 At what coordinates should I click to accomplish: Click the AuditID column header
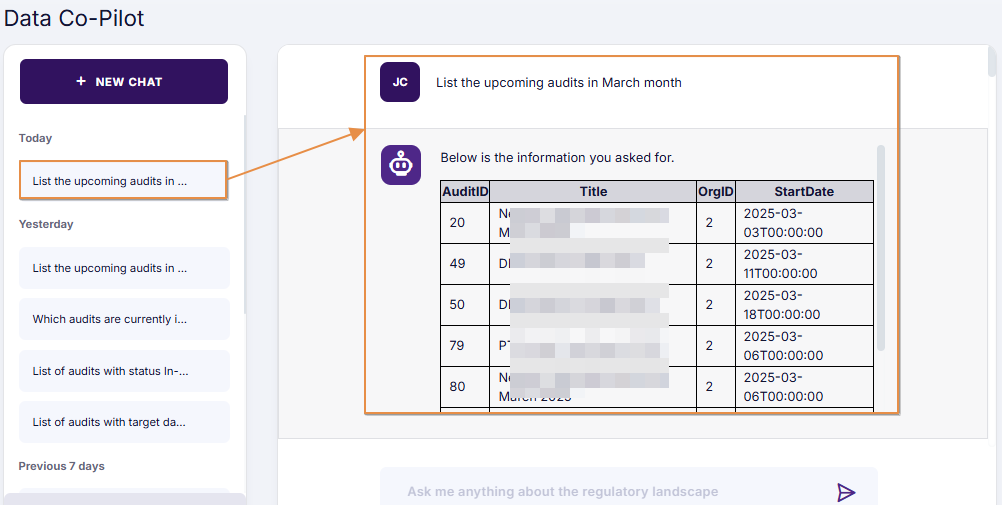[x=465, y=191]
